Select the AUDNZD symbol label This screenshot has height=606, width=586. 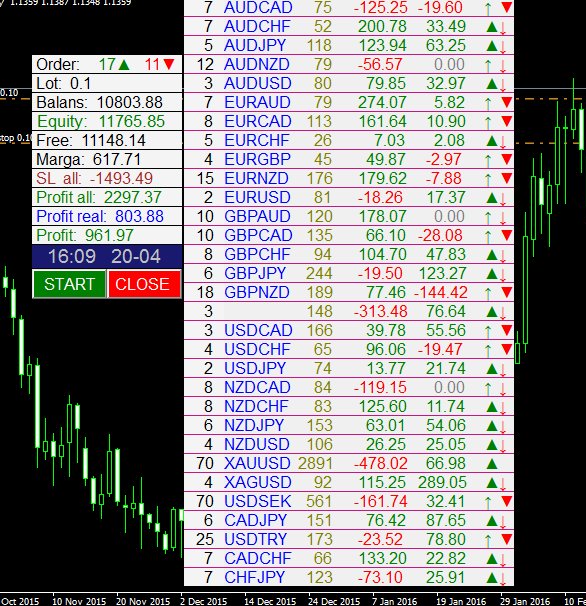pos(257,64)
